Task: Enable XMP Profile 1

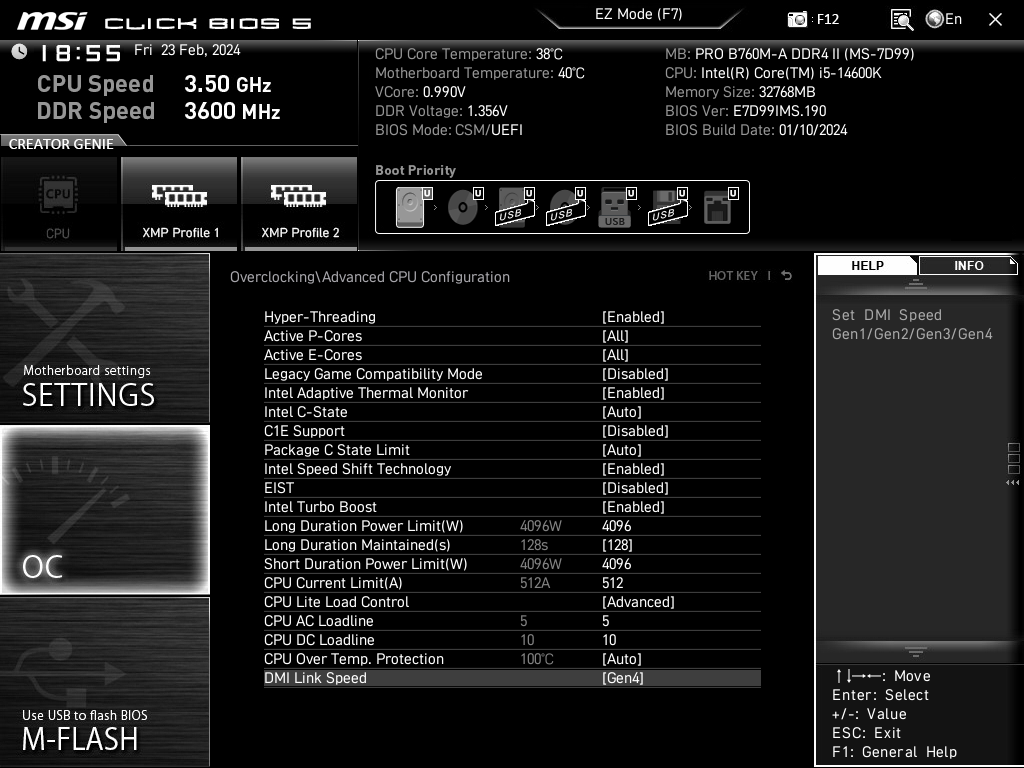Action: (180, 203)
